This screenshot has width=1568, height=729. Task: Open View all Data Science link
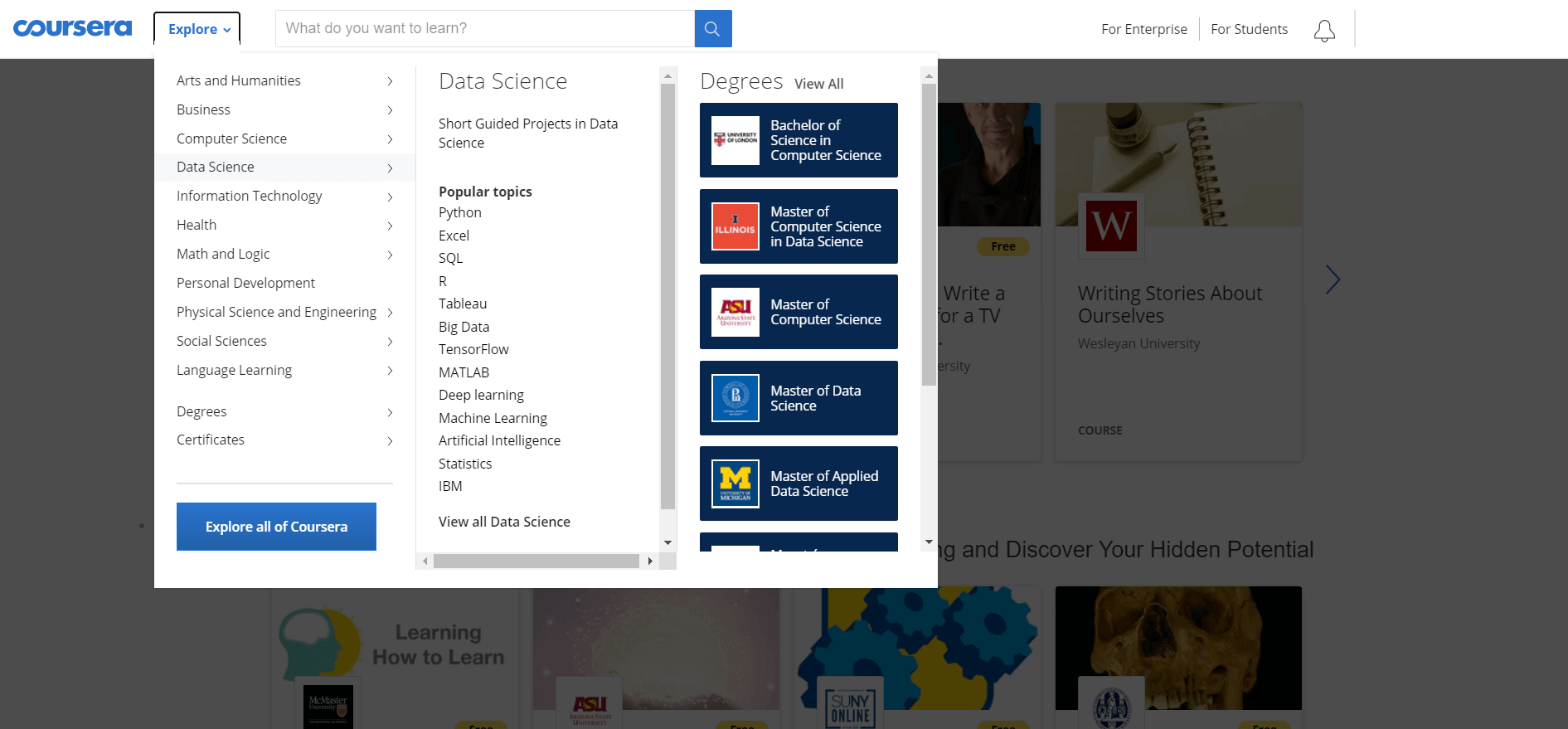coord(504,522)
